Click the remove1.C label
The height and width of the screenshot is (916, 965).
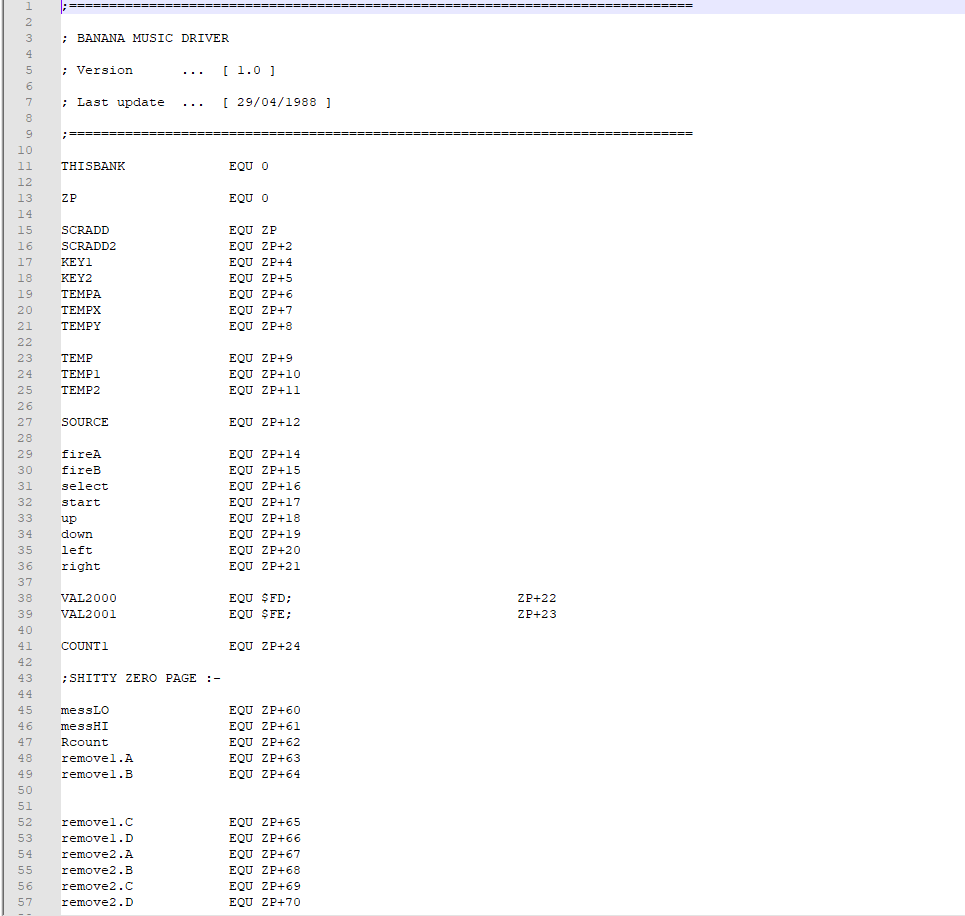[x=97, y=822]
